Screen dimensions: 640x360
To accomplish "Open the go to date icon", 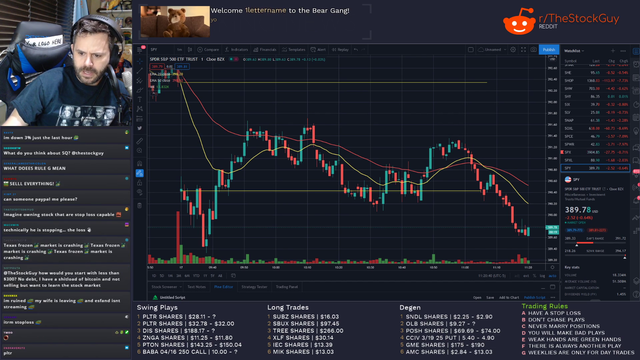I will click(x=233, y=276).
